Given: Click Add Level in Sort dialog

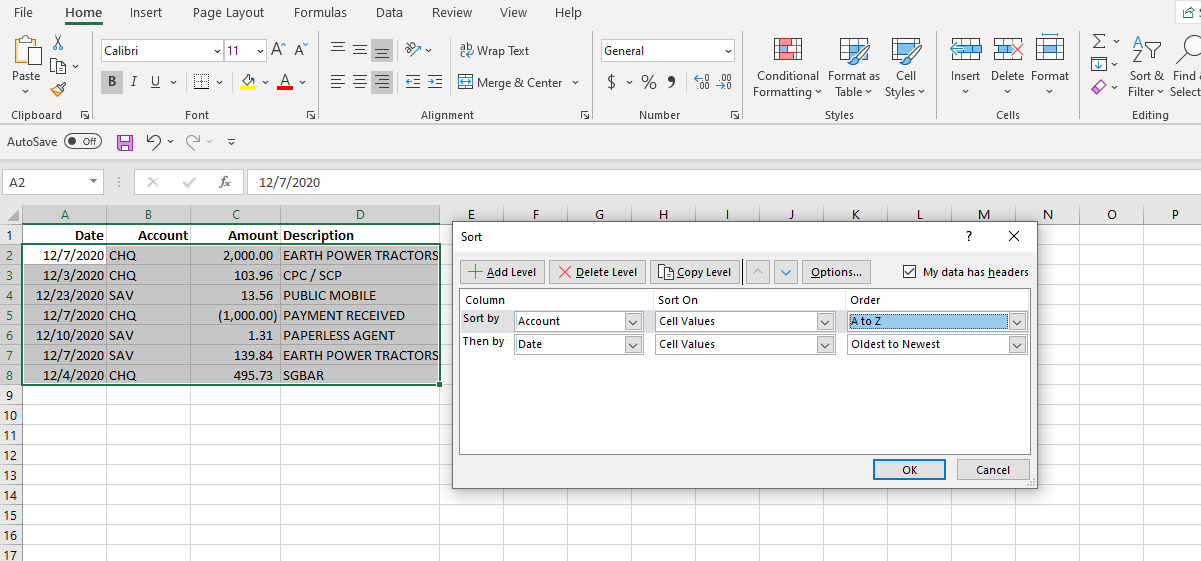Looking at the screenshot, I should pyautogui.click(x=502, y=272).
